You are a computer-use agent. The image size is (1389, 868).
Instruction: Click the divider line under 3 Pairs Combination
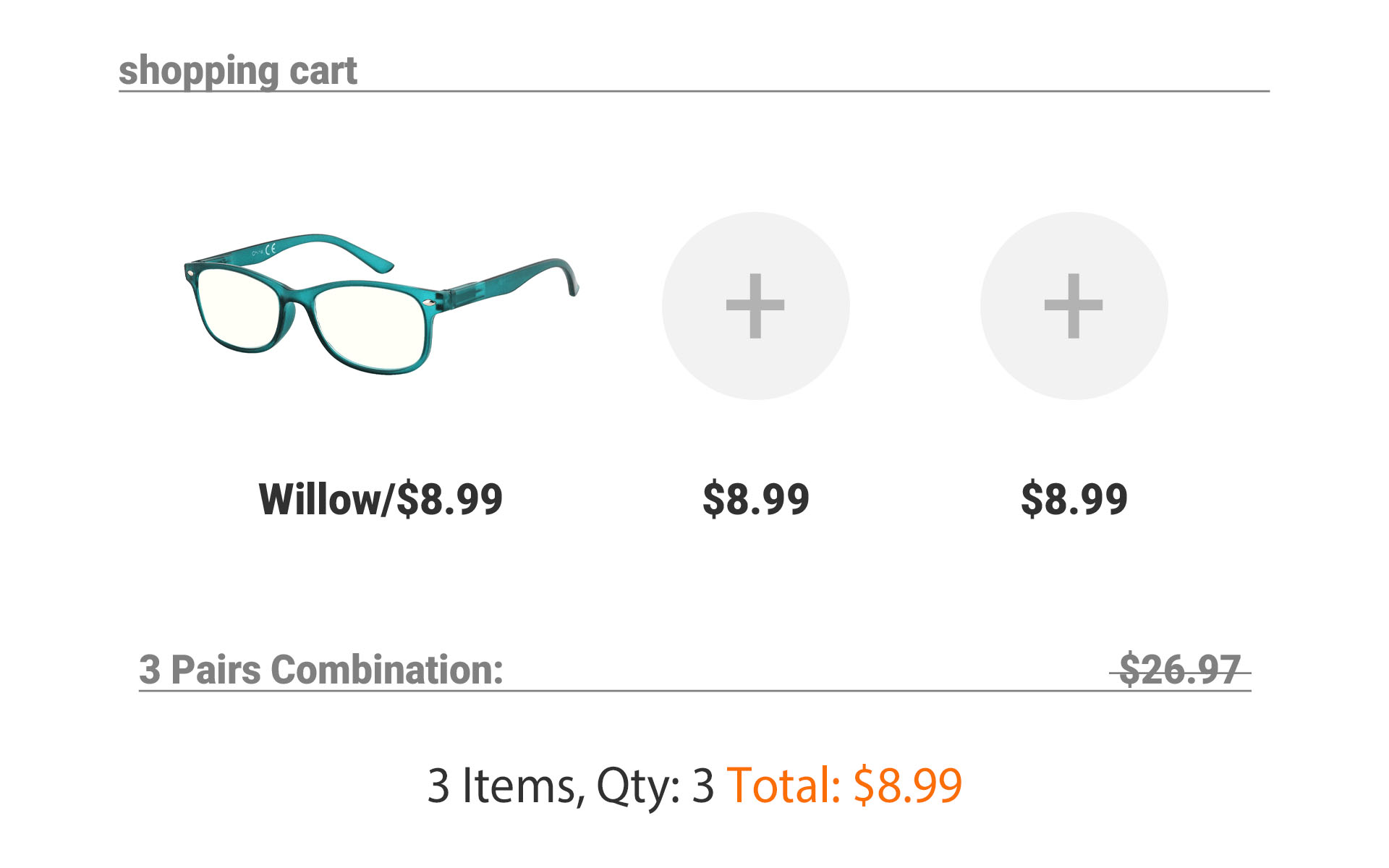click(x=723, y=691)
